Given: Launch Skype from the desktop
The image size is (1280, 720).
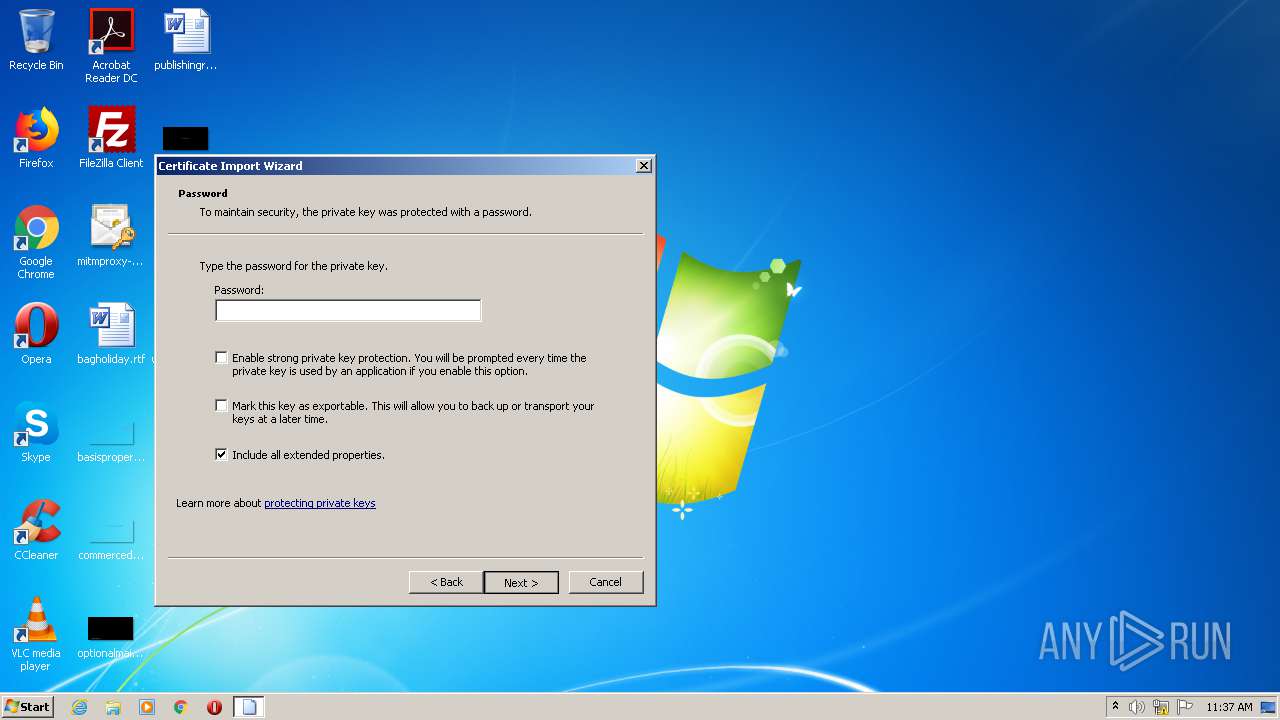Looking at the screenshot, I should point(36,432).
